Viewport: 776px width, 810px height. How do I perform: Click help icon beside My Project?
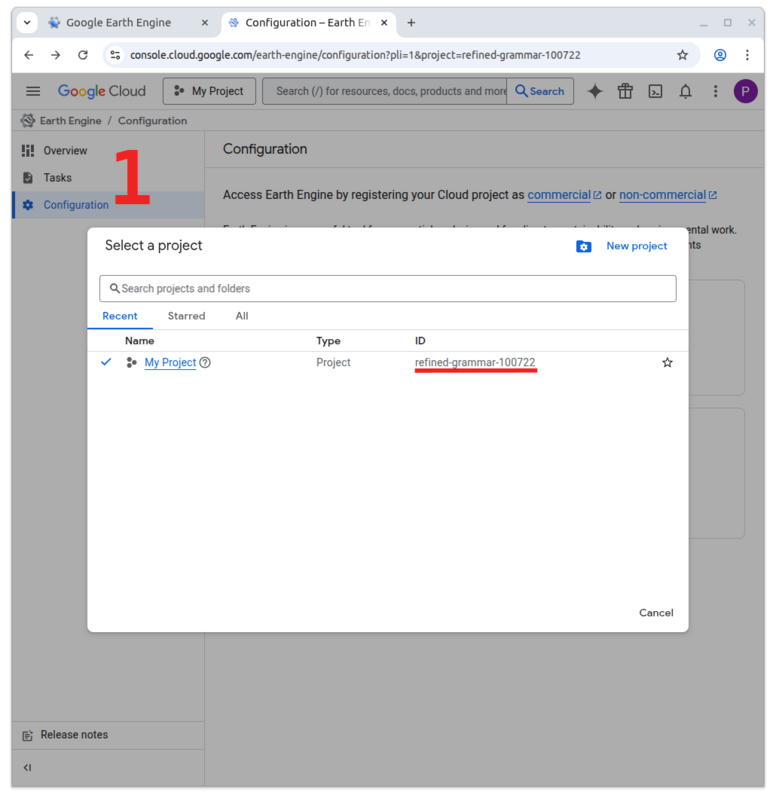[x=205, y=363]
